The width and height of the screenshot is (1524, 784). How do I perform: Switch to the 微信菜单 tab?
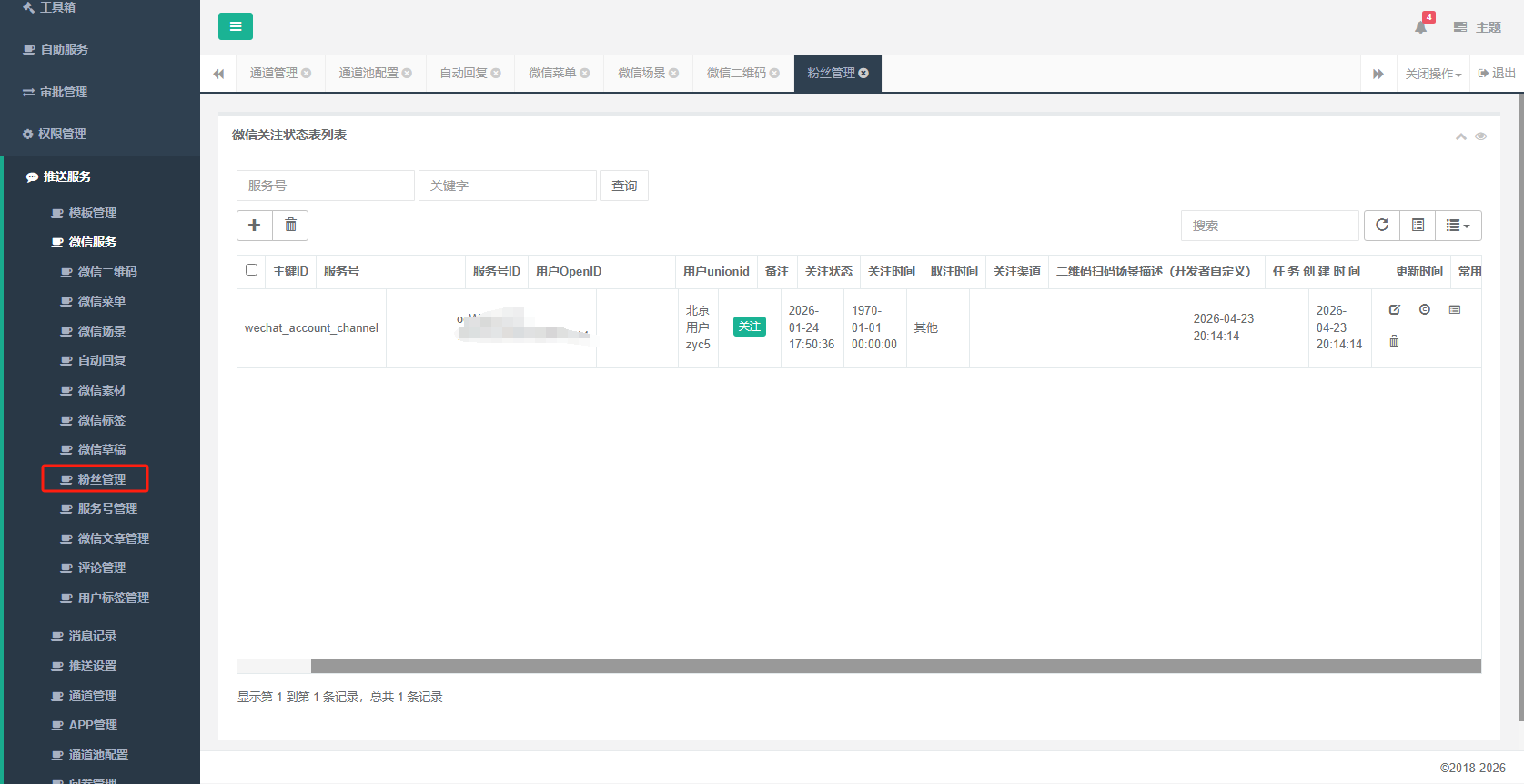[x=552, y=74]
